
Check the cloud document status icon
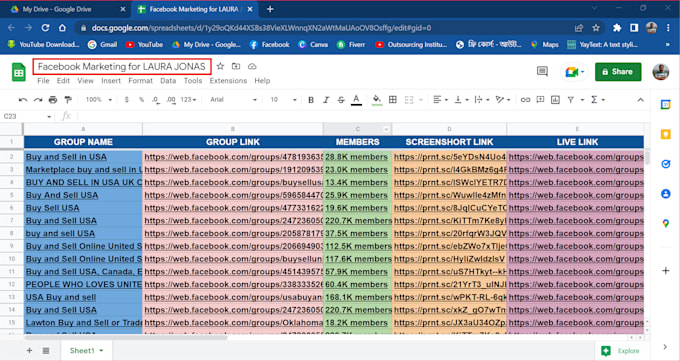click(x=252, y=66)
